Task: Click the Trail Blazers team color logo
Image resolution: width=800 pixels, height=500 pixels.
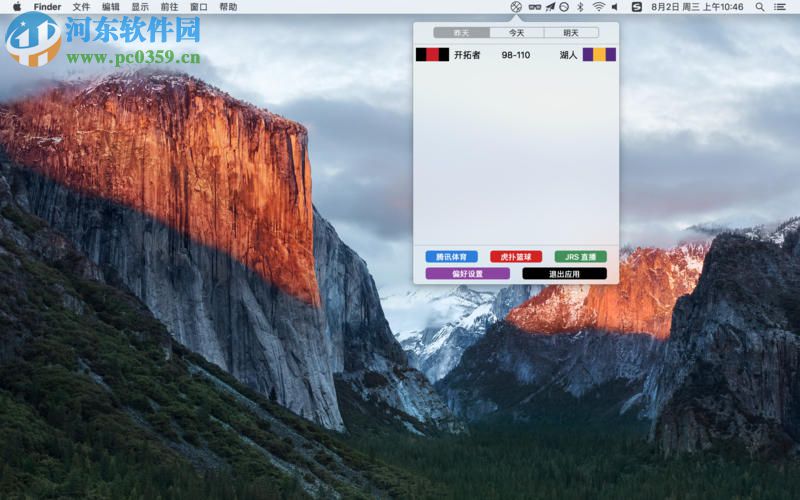Action: 432,55
